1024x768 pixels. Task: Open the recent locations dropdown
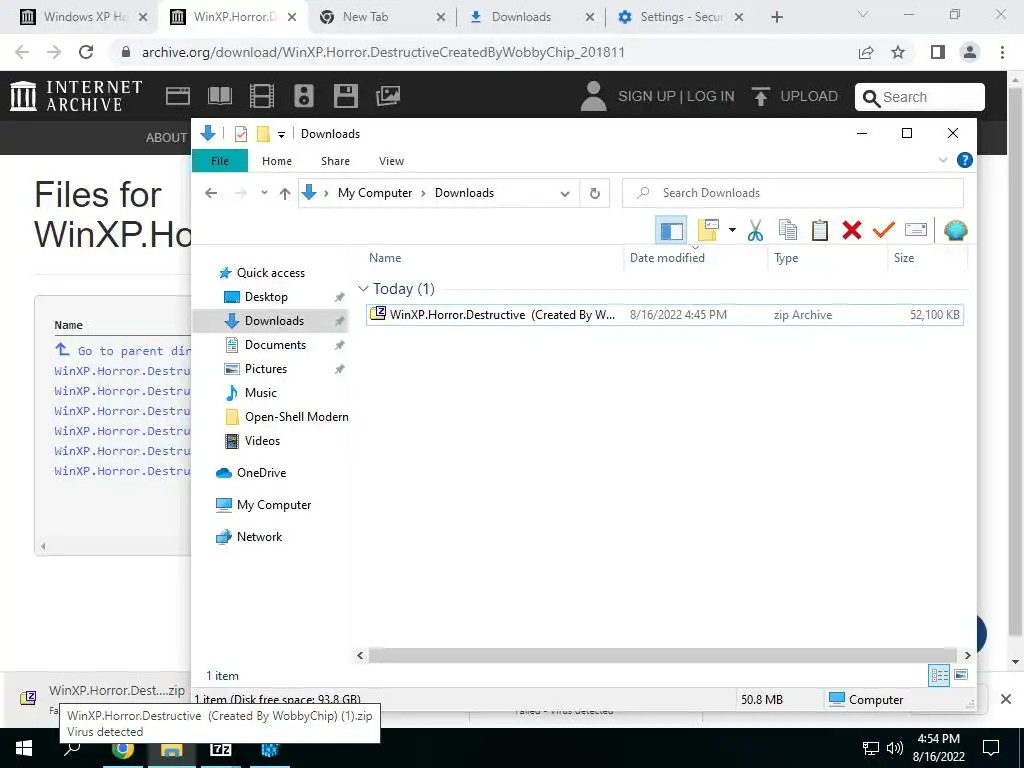point(264,193)
